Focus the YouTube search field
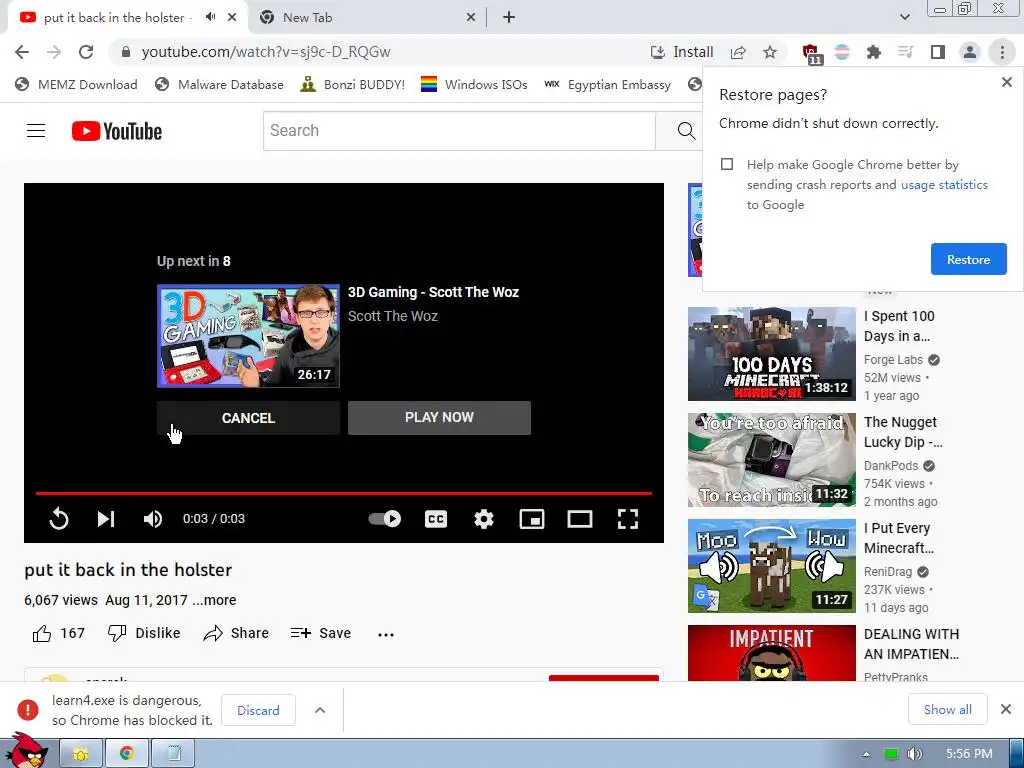 point(459,131)
